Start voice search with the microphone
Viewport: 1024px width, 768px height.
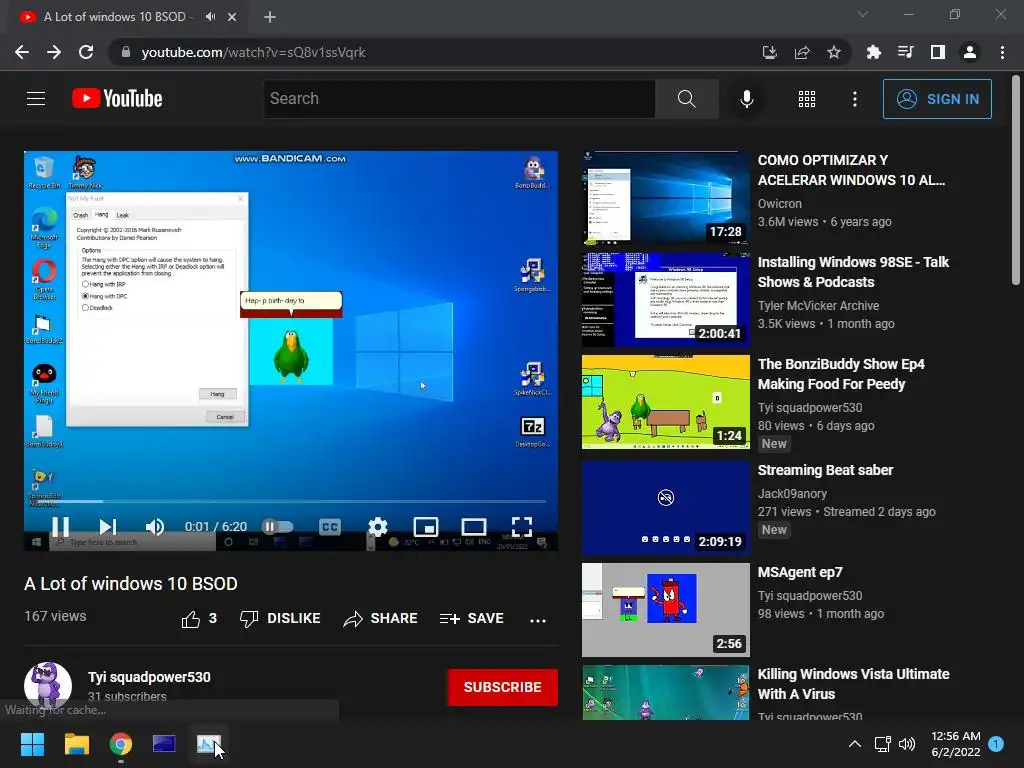(746, 99)
